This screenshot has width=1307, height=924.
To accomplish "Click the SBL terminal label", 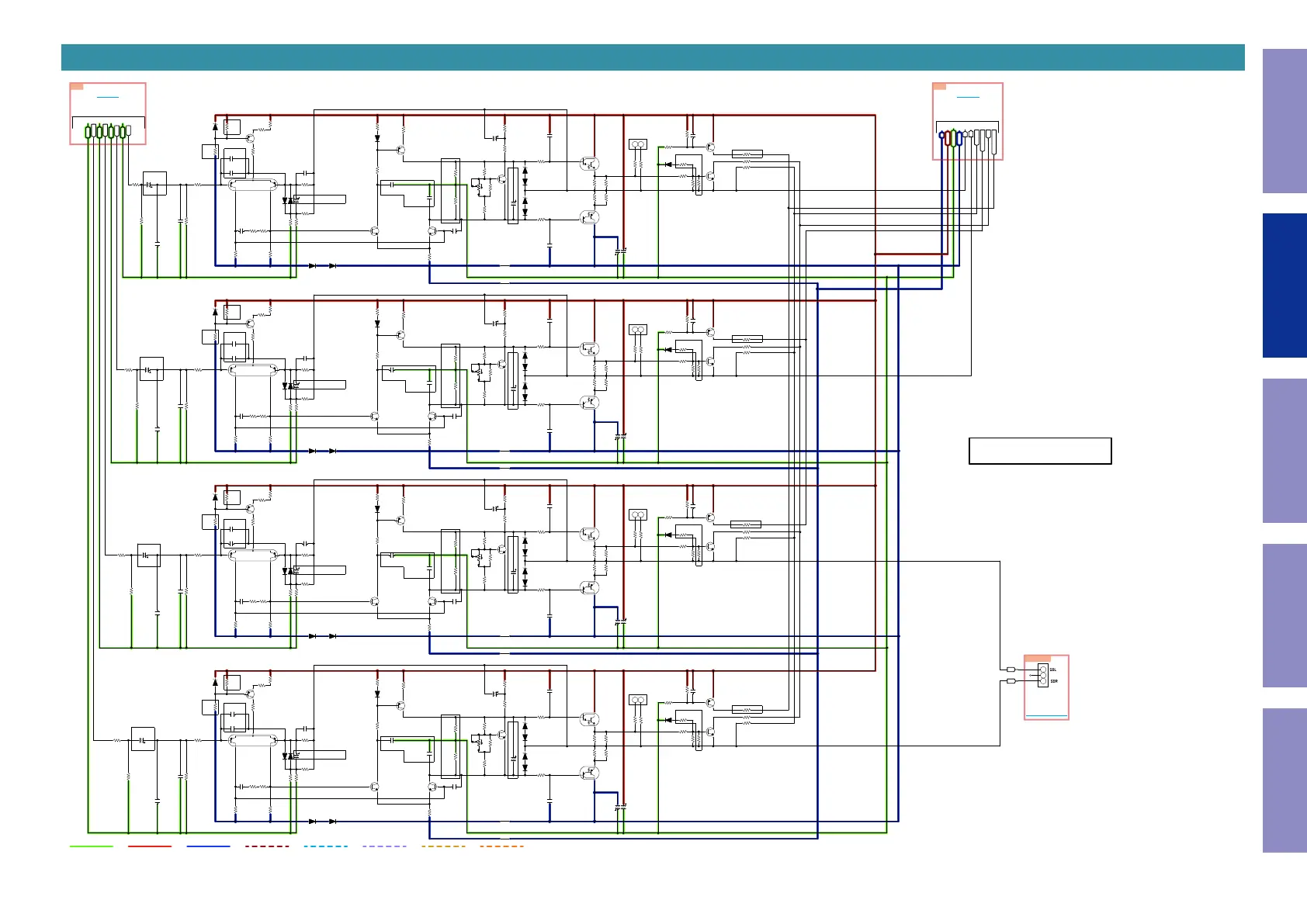I will (1053, 670).
